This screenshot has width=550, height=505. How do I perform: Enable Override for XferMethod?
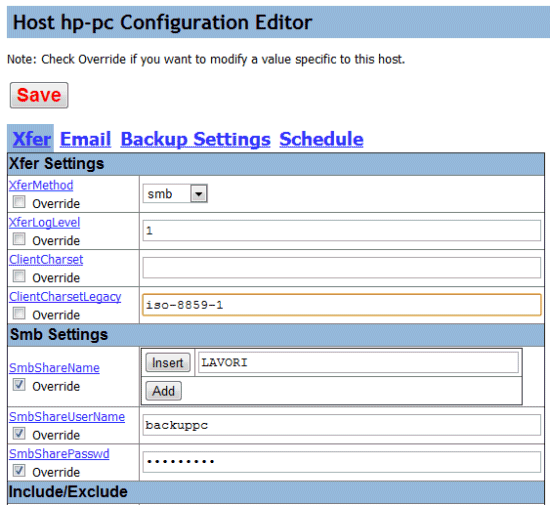point(19,202)
